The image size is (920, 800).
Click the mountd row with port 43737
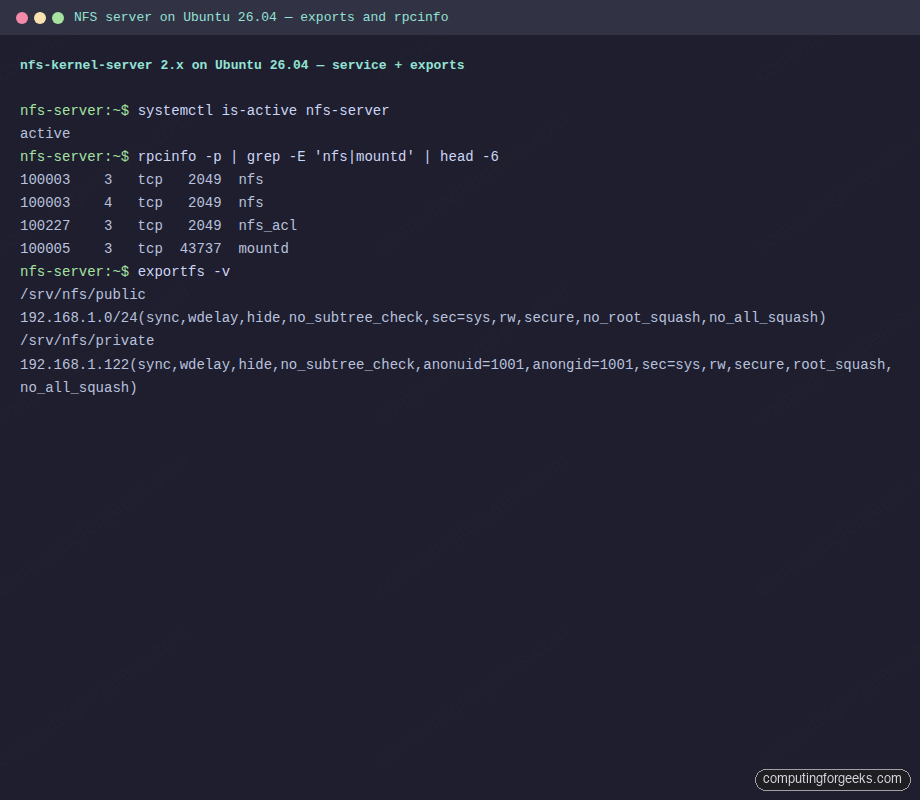150,248
